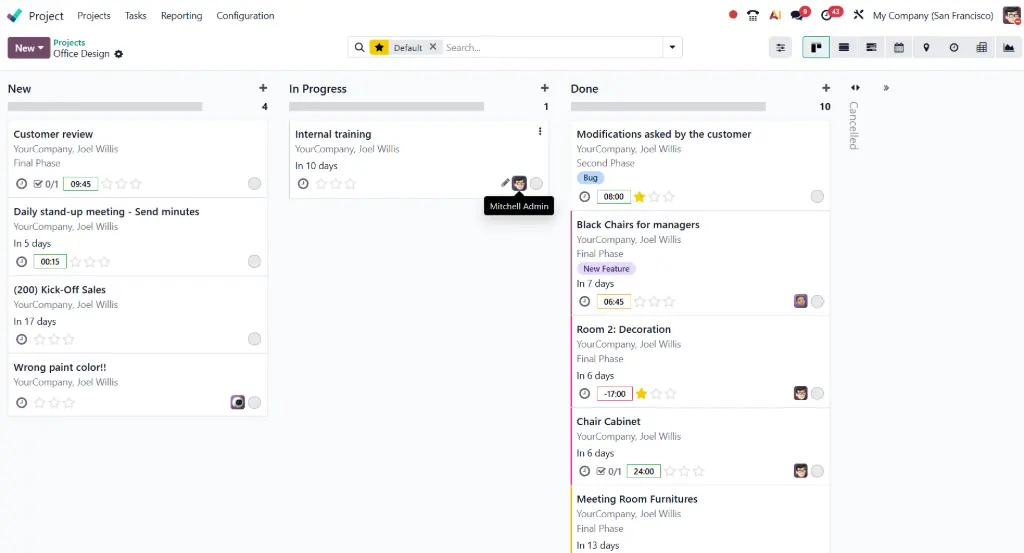Click the 24:00 hours badge on Chair Cabinet
Screen dimensions: 1024x553
[x=643, y=471]
